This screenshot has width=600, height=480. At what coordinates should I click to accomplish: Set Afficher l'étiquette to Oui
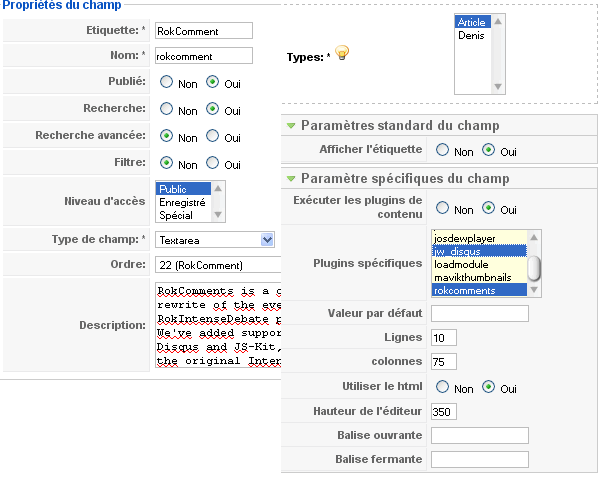488,150
